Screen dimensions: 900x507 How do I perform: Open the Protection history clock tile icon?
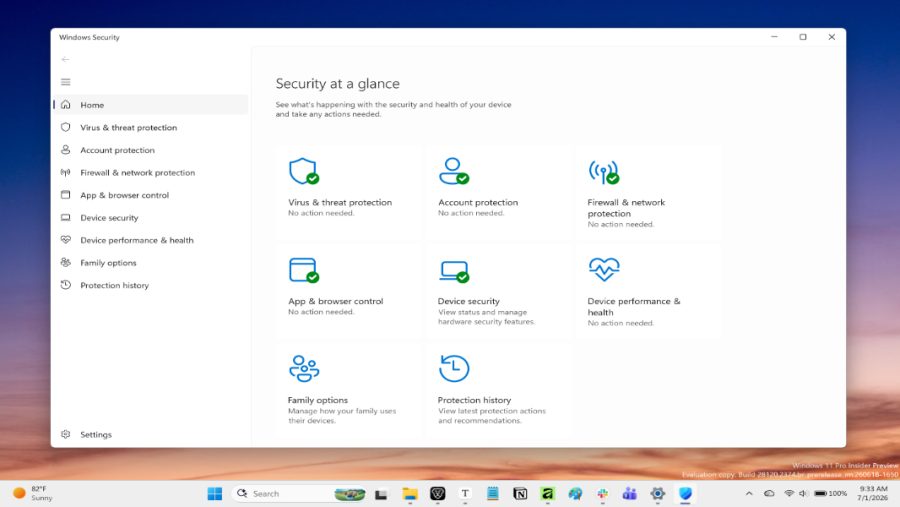pos(454,368)
